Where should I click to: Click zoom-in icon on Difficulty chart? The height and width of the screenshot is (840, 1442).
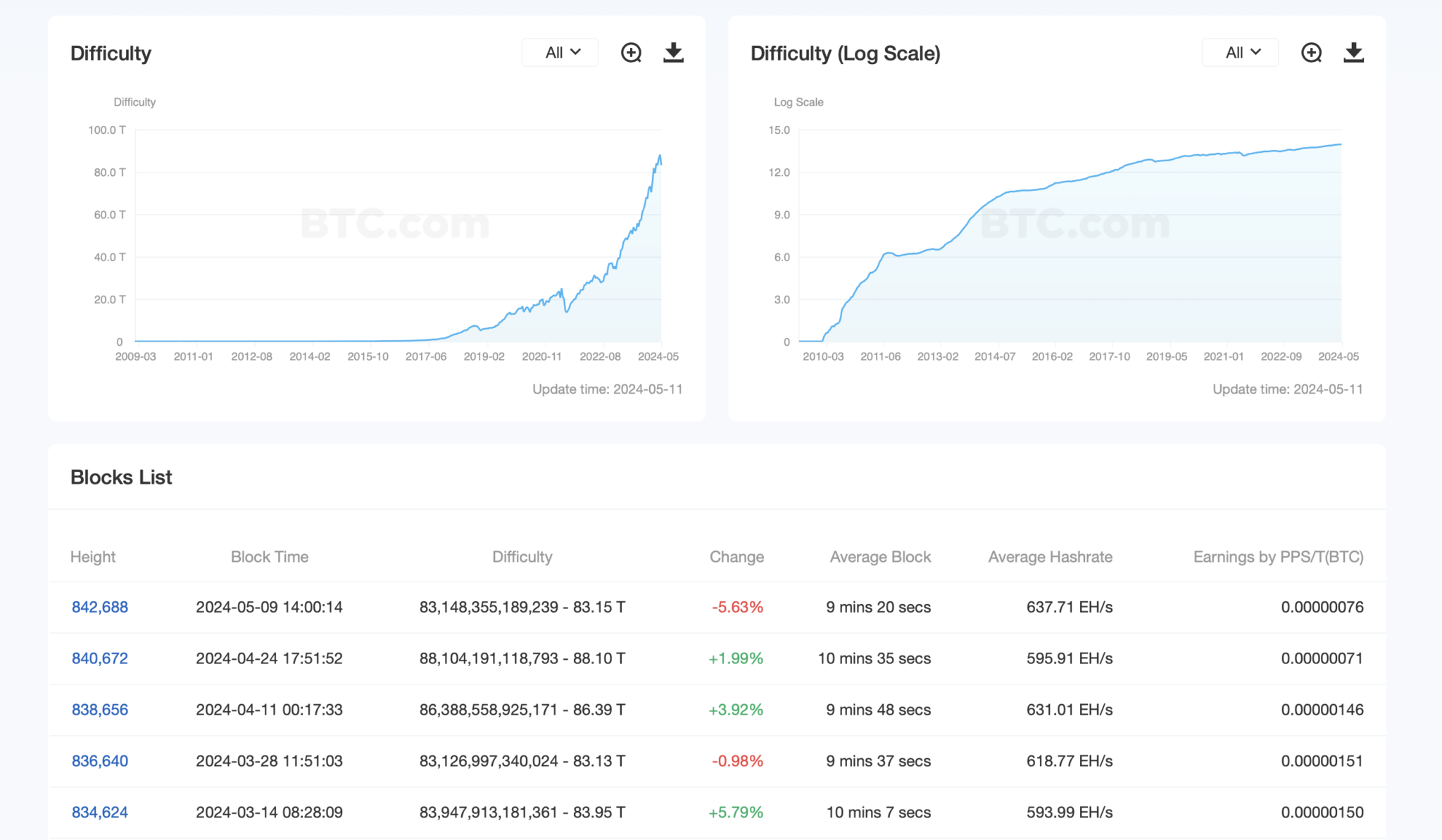tap(631, 53)
